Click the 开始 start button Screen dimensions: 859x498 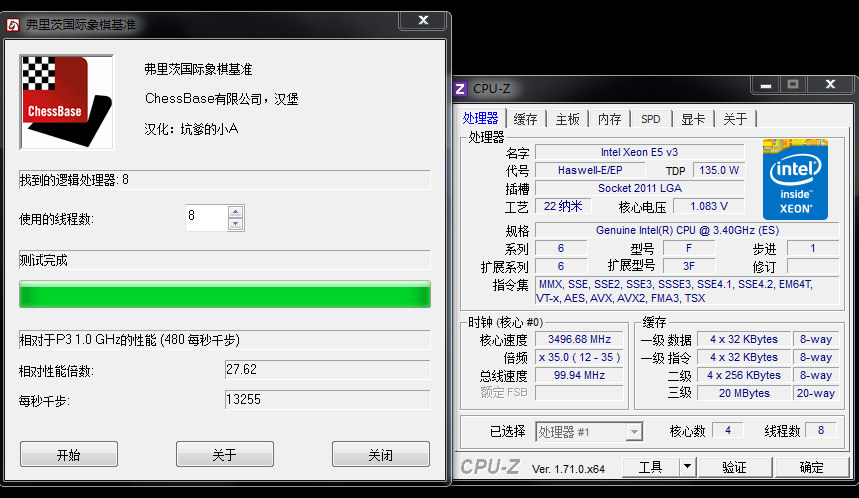pos(69,454)
